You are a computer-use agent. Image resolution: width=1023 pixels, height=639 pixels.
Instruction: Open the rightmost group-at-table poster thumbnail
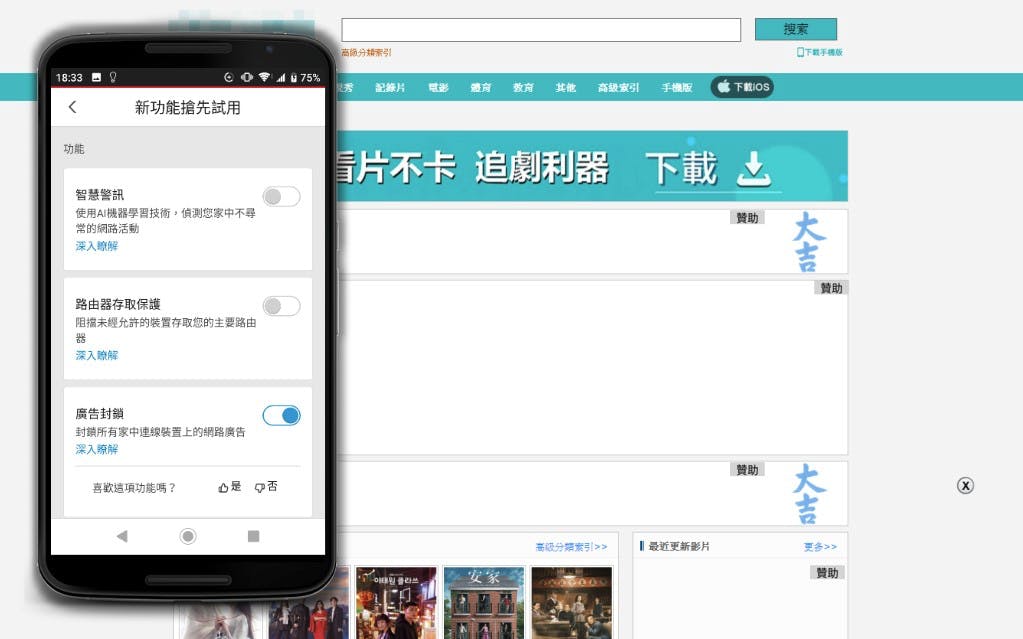[x=572, y=602]
